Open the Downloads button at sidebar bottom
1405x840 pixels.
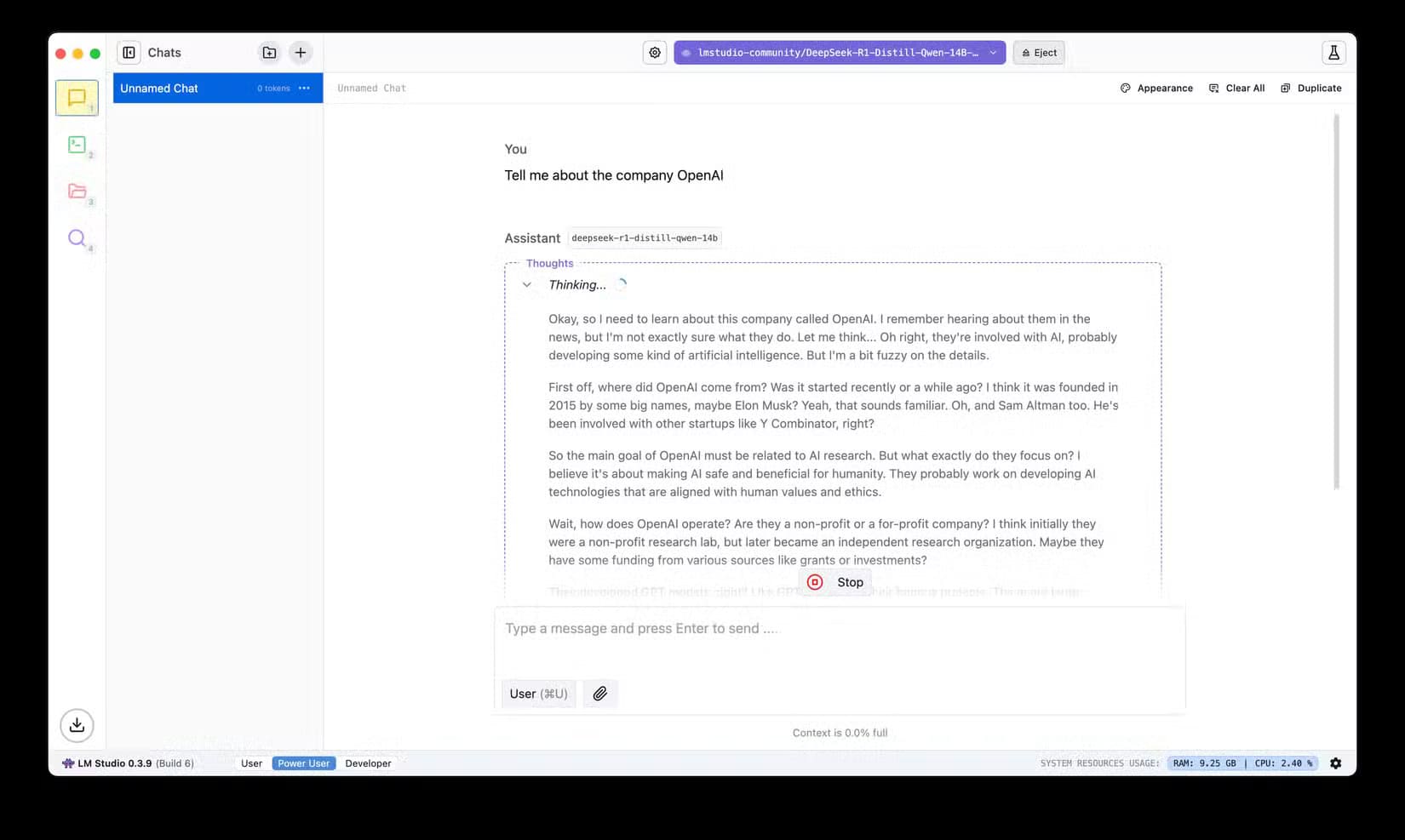tap(77, 725)
